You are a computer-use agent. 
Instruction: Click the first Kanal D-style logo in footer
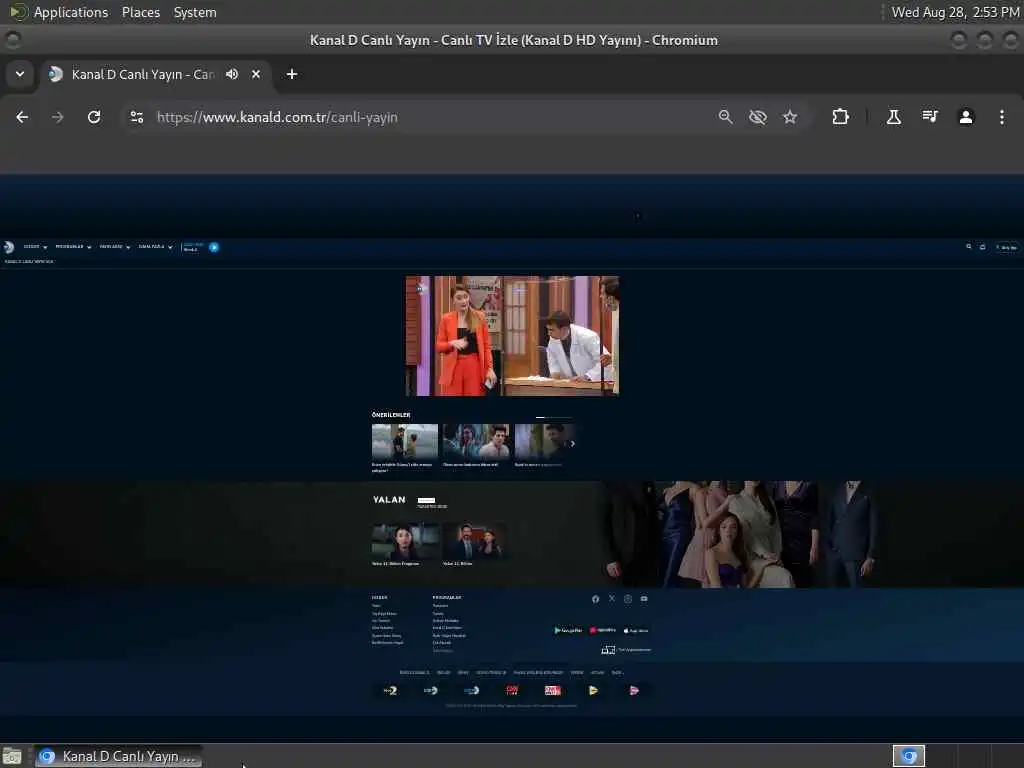pyautogui.click(x=430, y=690)
